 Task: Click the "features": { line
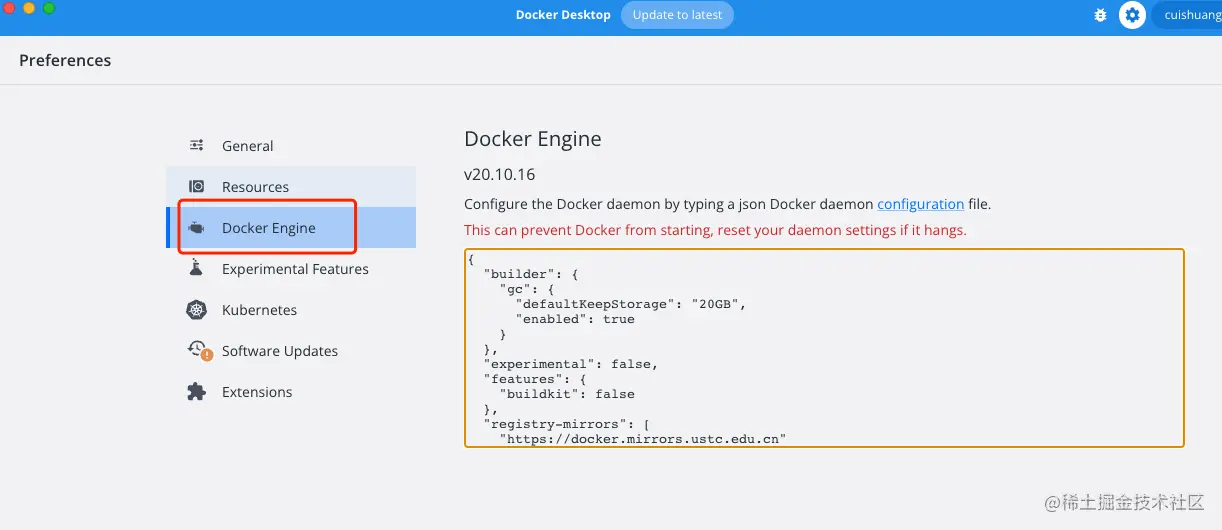click(x=535, y=379)
